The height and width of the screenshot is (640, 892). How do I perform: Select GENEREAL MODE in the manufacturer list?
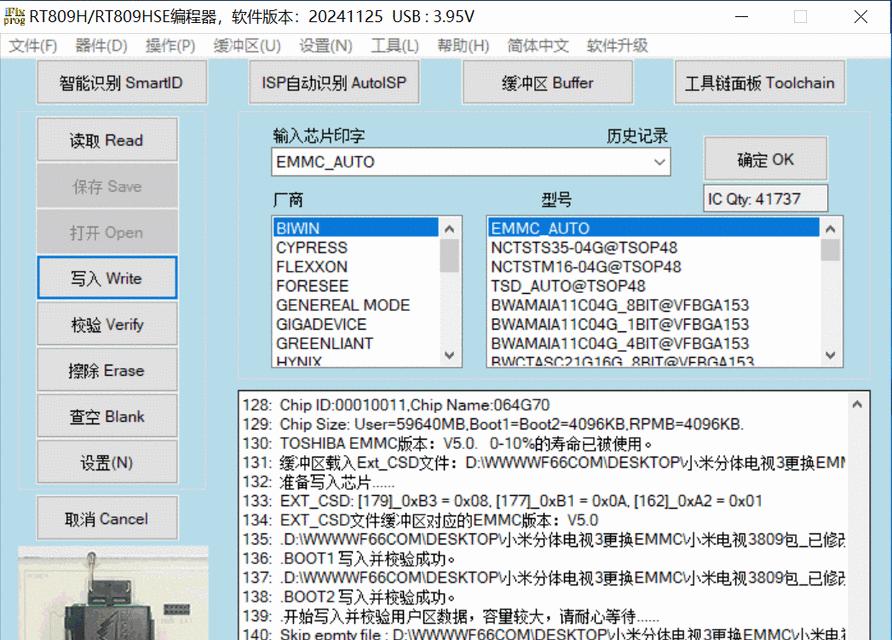click(356, 305)
